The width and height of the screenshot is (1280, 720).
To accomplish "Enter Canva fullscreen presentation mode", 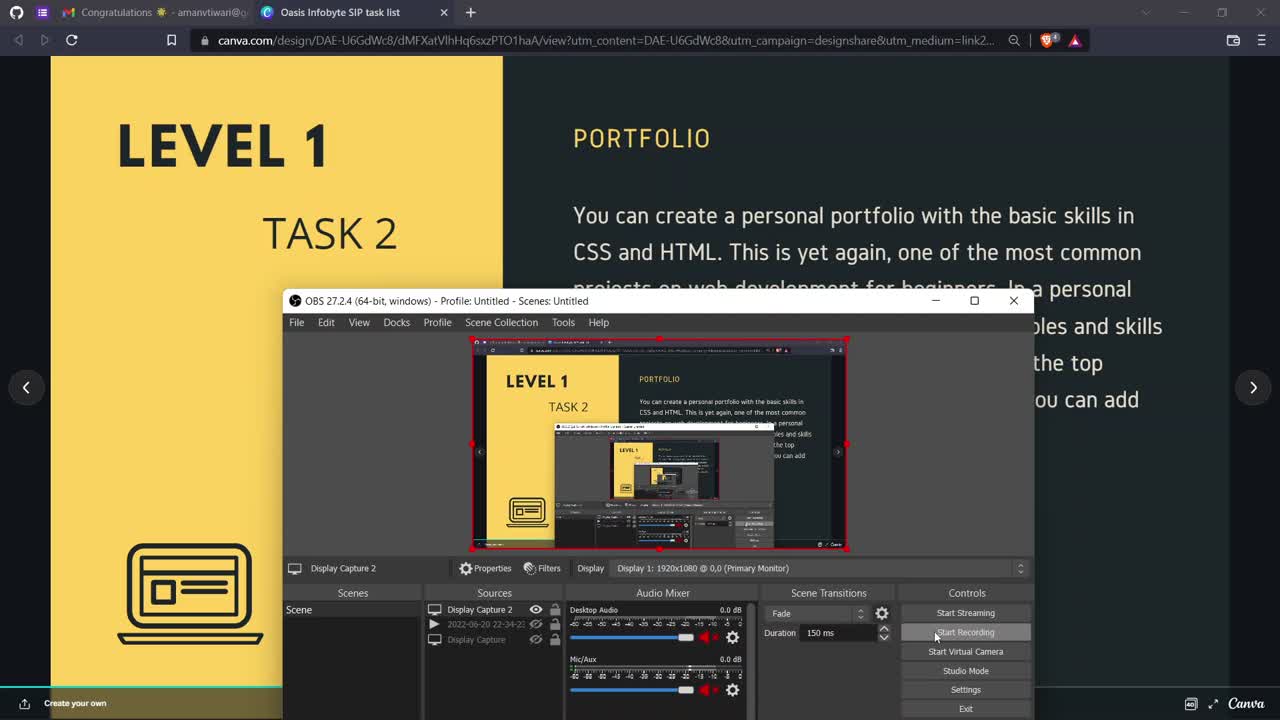I will click(1213, 704).
